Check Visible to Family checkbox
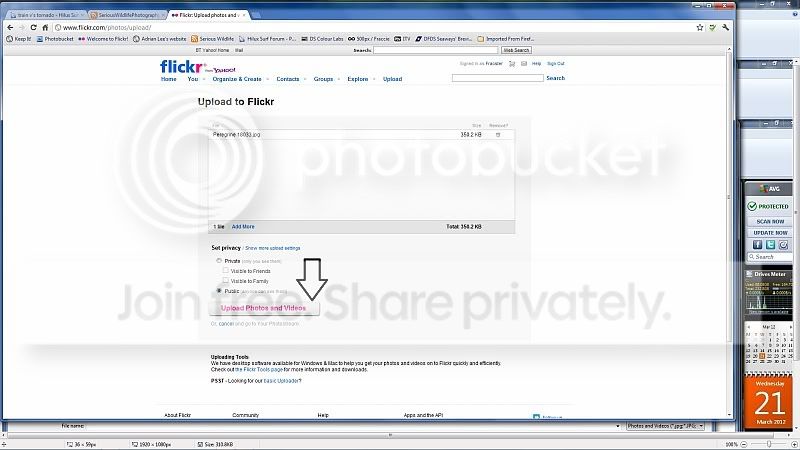 point(226,281)
